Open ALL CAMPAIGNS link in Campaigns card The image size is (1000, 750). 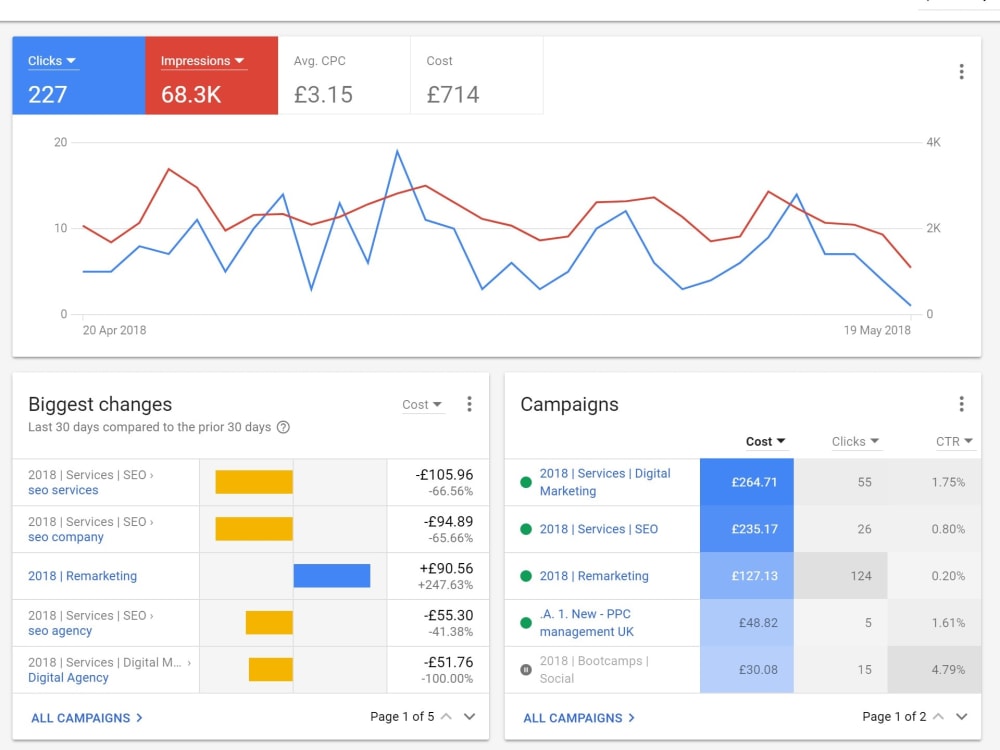point(579,717)
